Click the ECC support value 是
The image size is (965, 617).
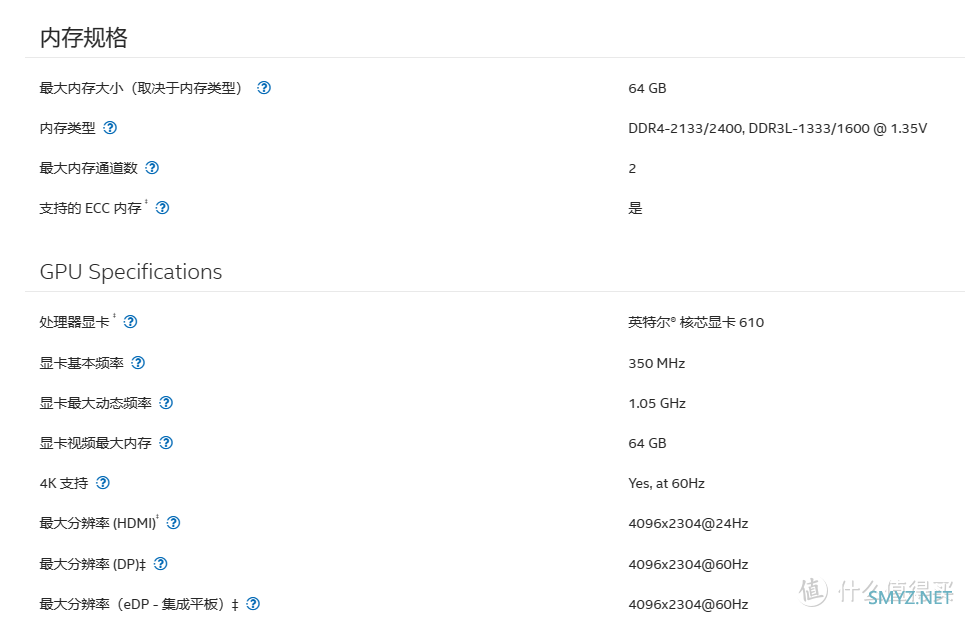(x=635, y=209)
